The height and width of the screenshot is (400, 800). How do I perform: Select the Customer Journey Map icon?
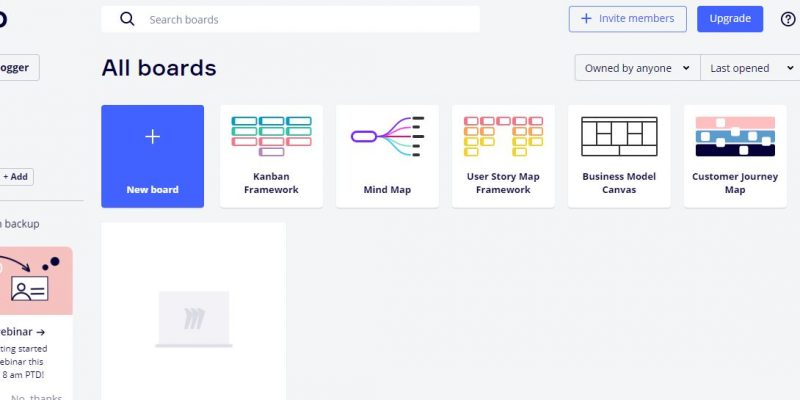[735, 137]
